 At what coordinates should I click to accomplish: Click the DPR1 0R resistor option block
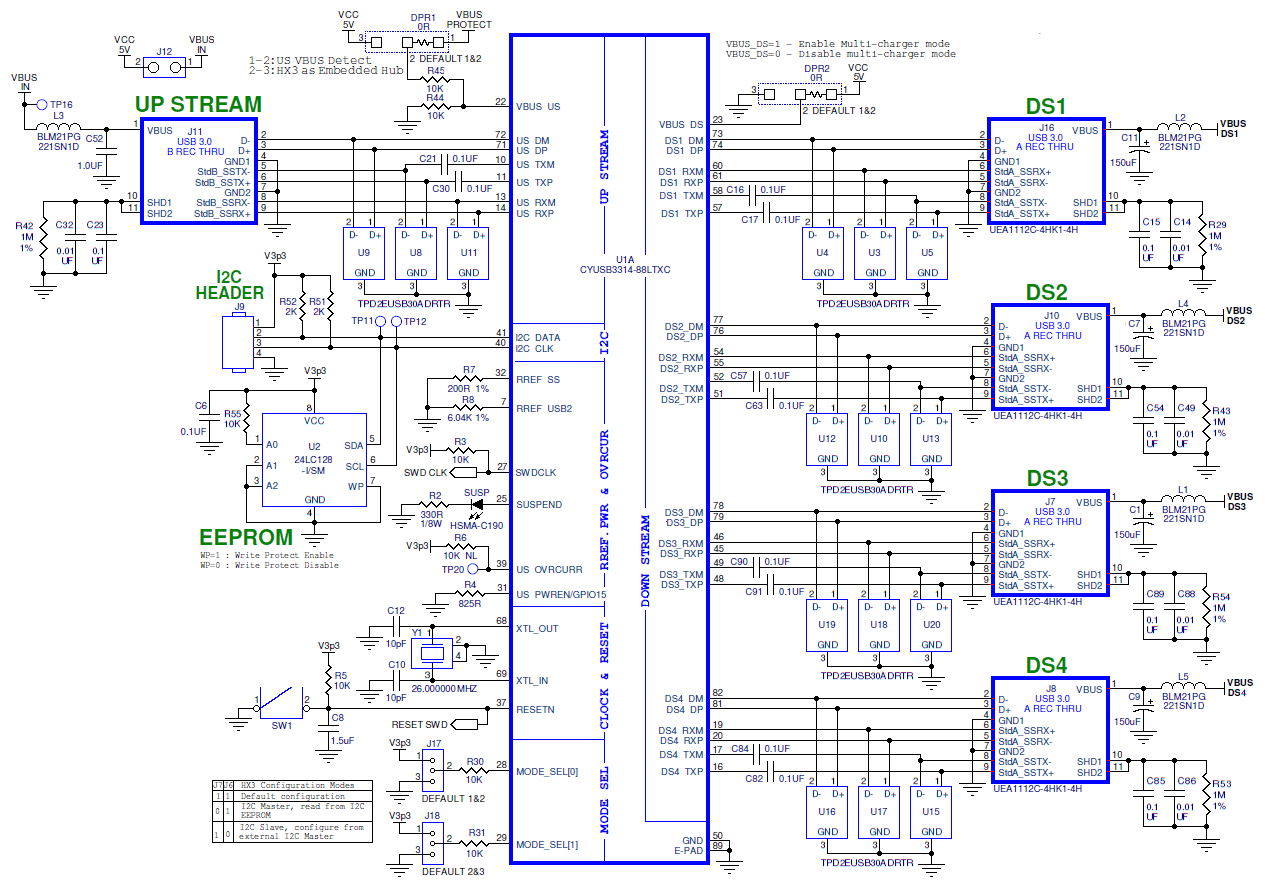coord(408,43)
